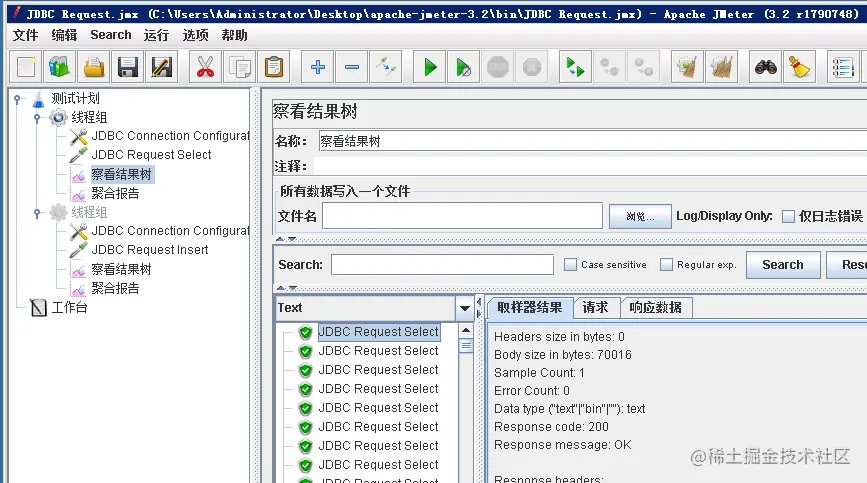Screen dimensions: 867x483
Task: Click the Response code: 200 line
Action: pos(551,427)
